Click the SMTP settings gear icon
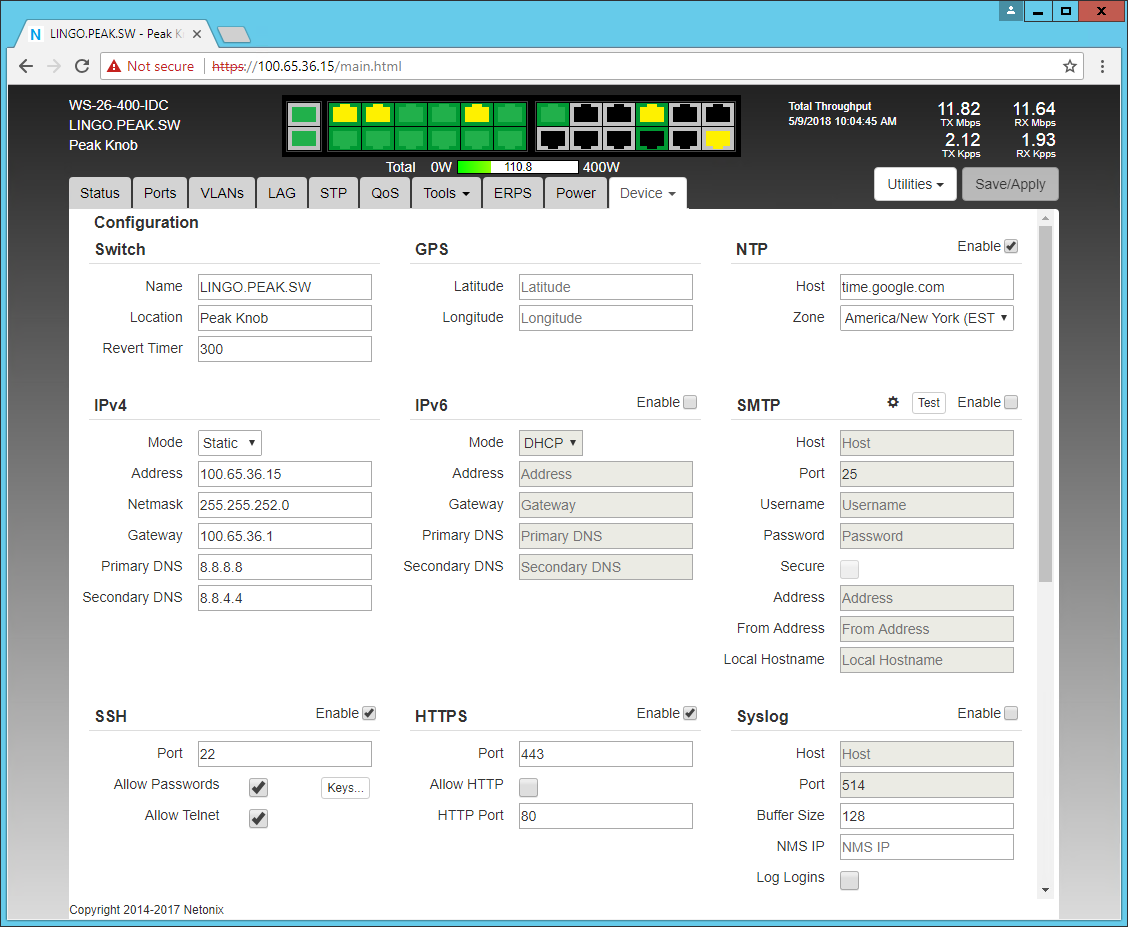Screen dimensions: 1128x927 coord(893,402)
